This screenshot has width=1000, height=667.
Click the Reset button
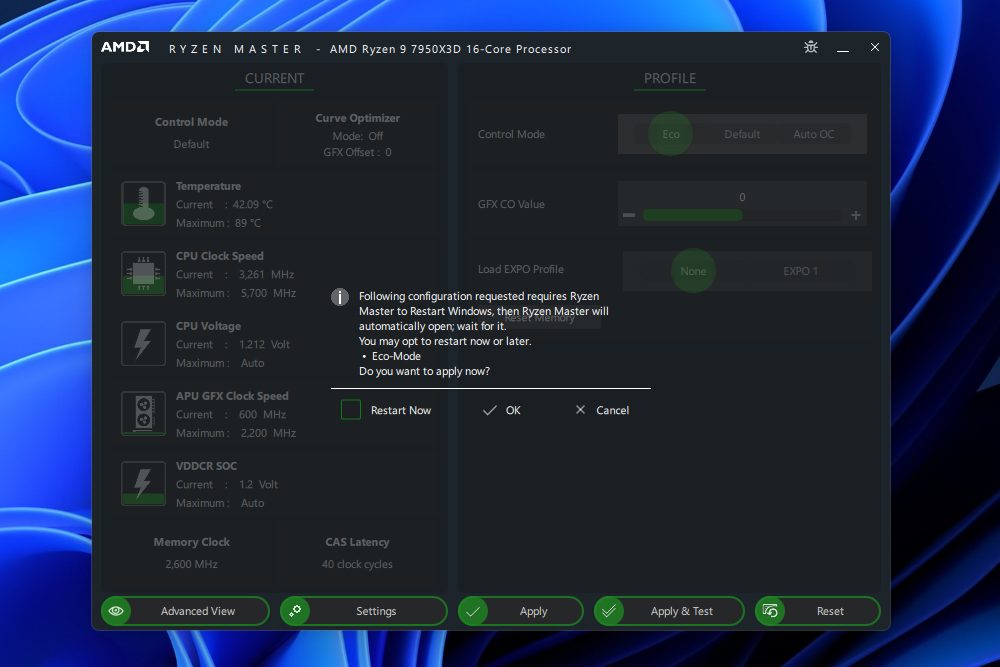click(818, 611)
